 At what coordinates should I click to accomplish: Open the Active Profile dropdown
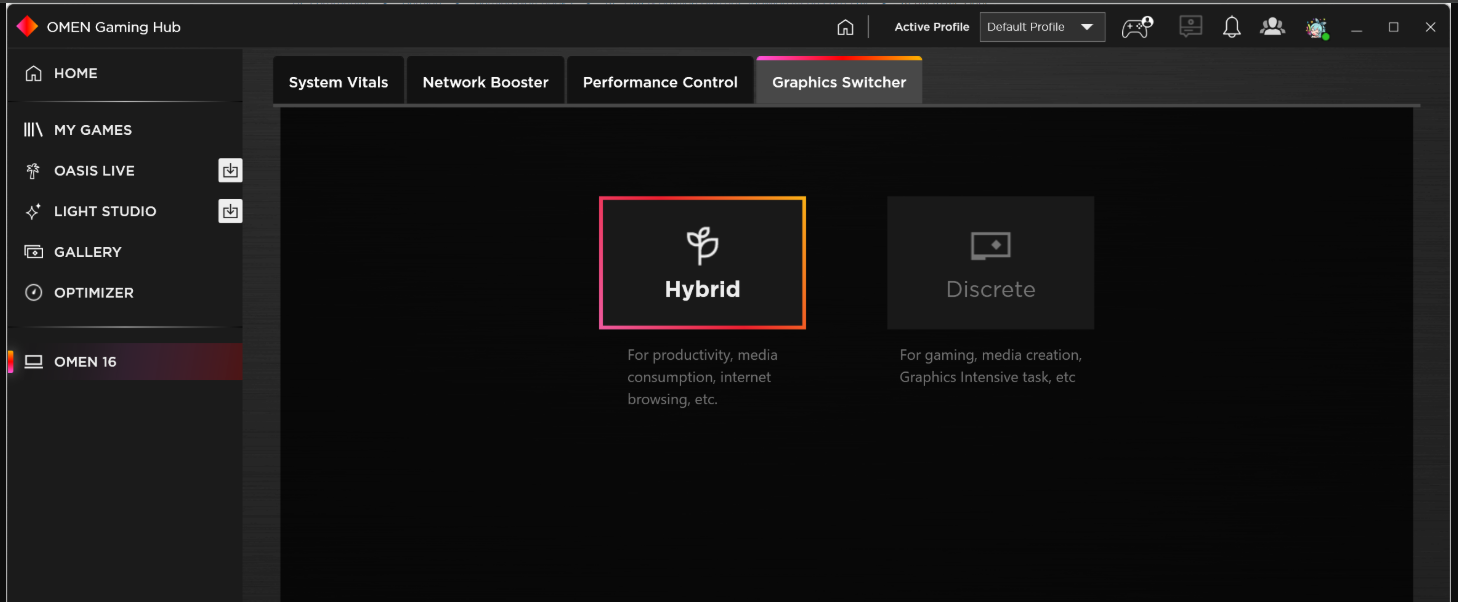pyautogui.click(x=1043, y=27)
